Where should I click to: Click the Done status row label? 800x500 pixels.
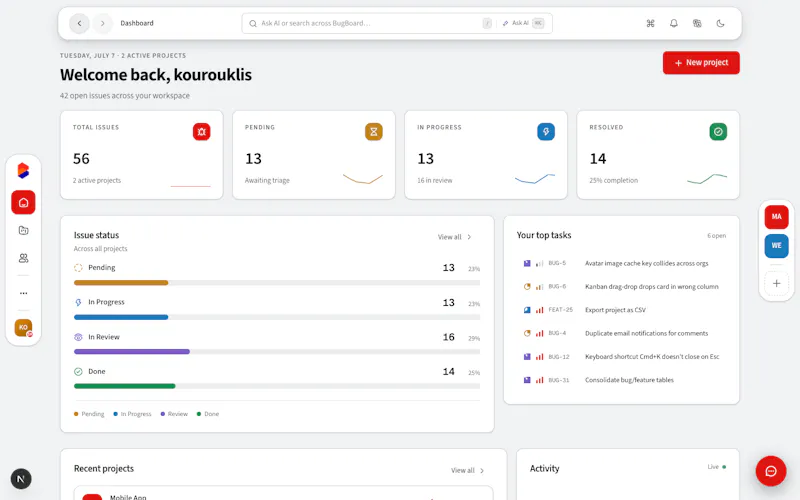coord(96,371)
